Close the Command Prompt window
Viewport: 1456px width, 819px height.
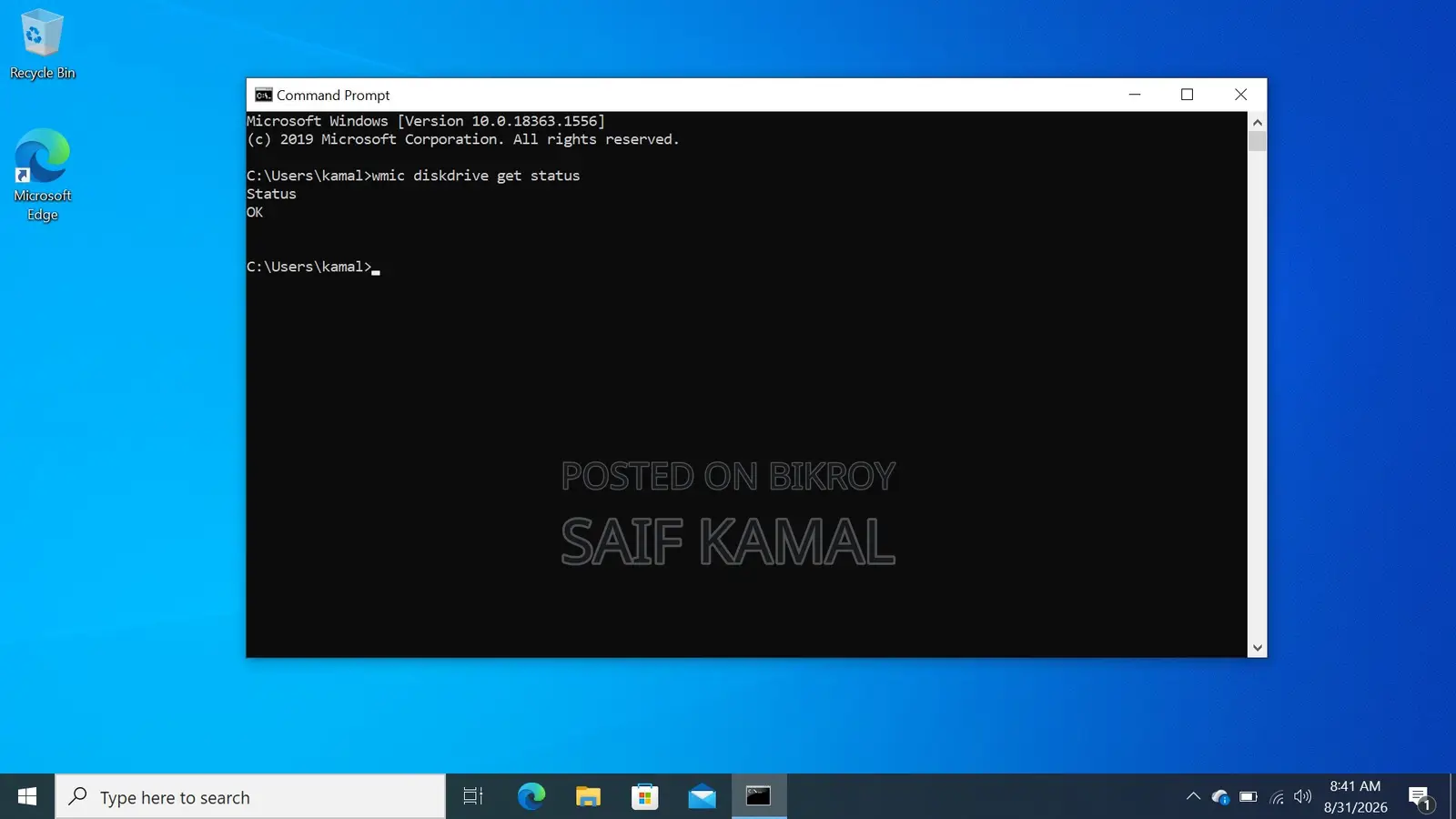tap(1240, 95)
